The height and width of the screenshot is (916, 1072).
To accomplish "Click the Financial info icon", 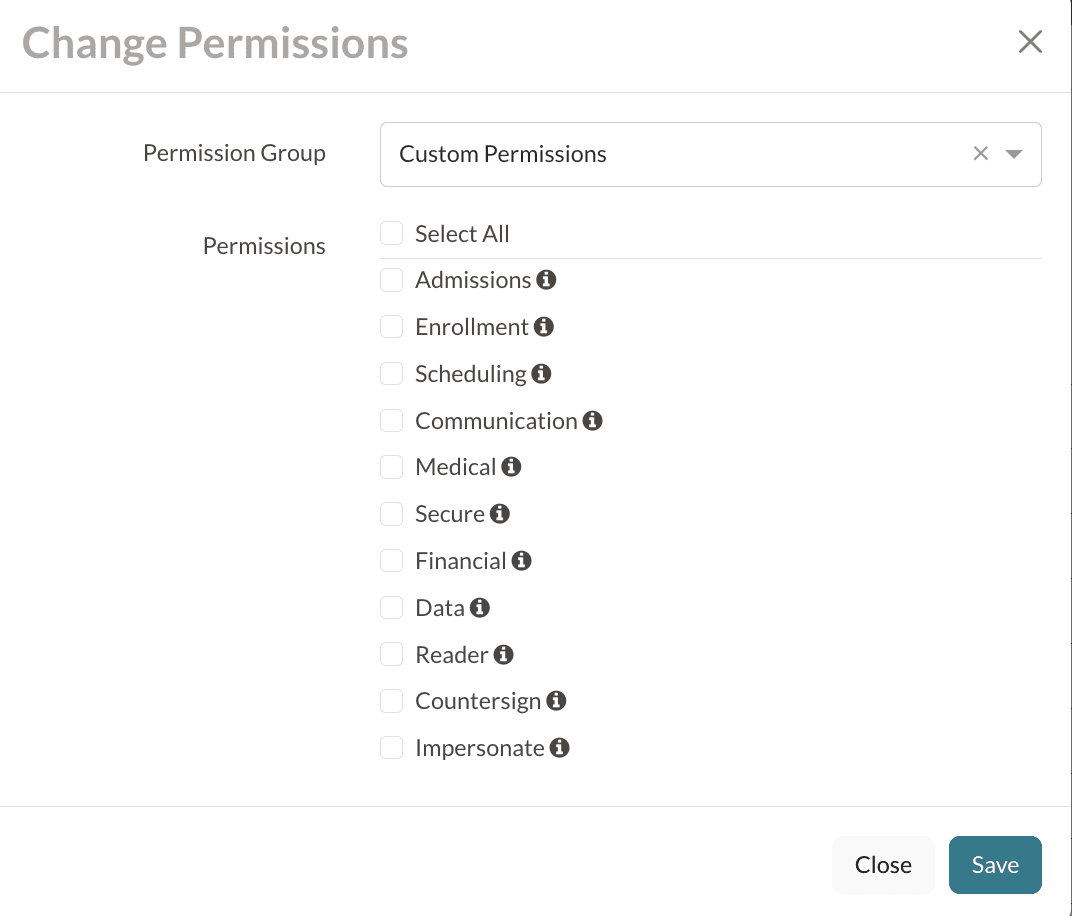I will coord(521,561).
